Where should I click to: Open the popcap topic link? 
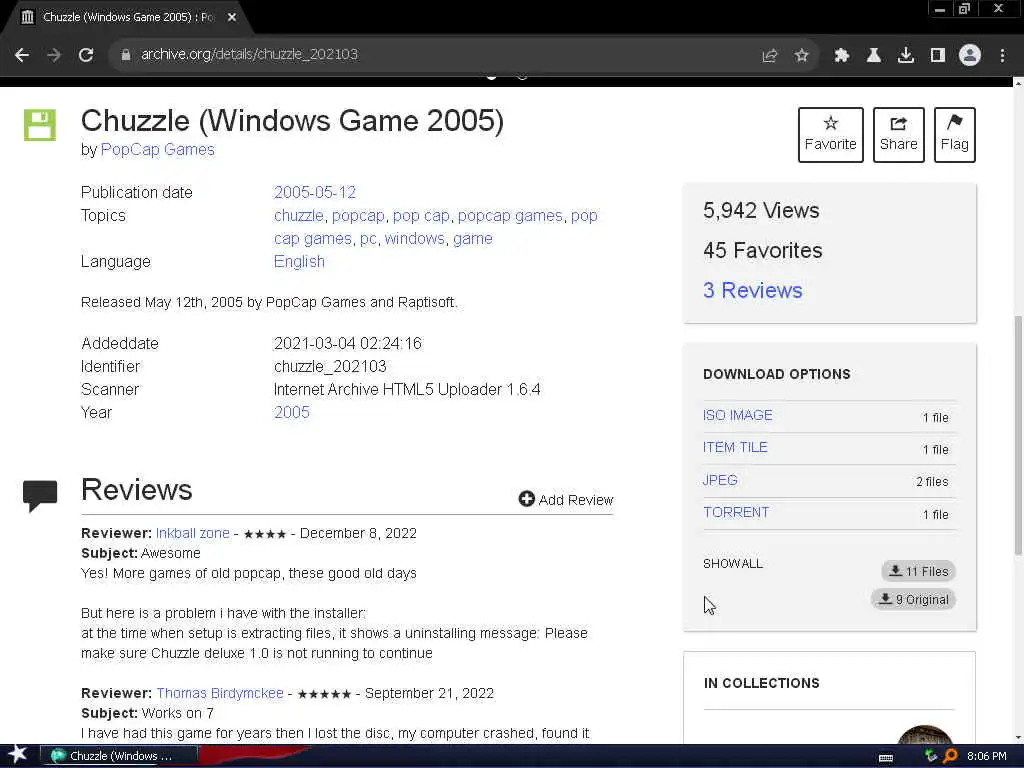point(358,216)
